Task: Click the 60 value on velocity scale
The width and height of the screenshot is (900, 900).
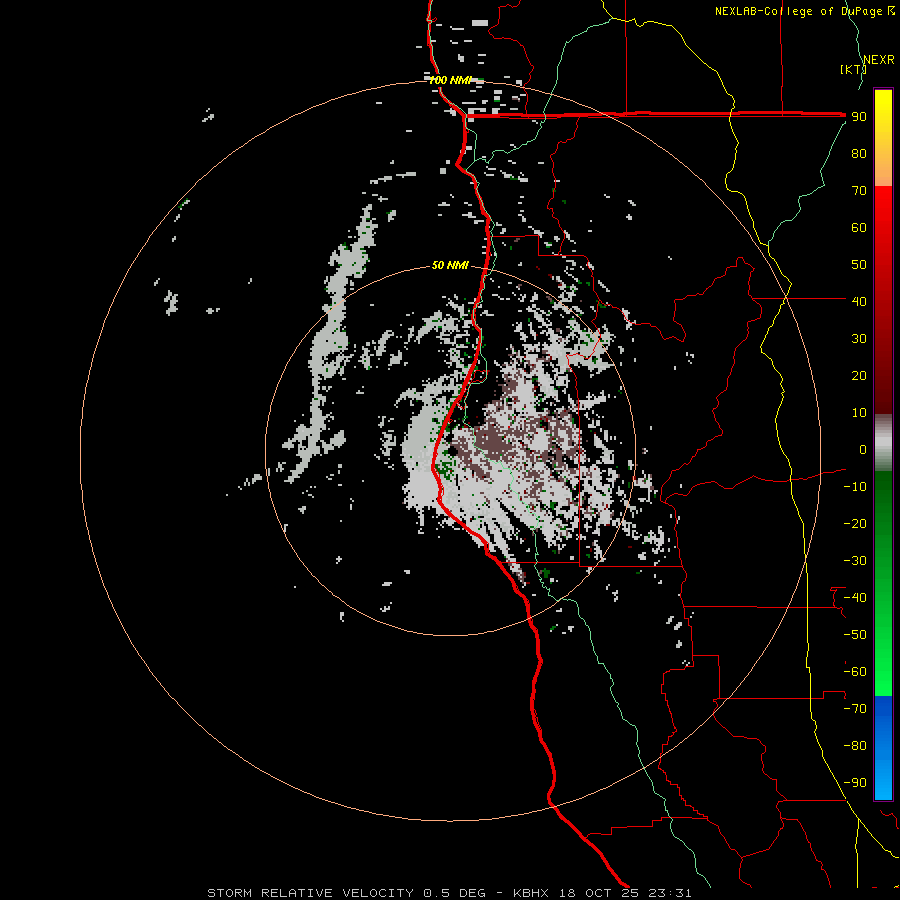Action: tap(859, 228)
